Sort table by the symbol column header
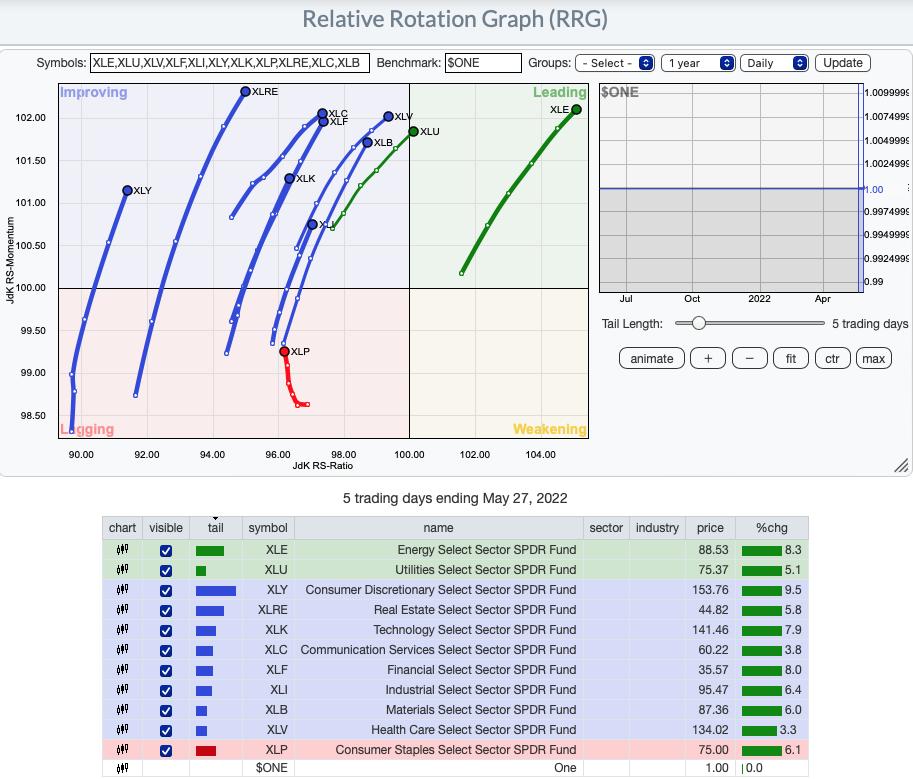 [x=267, y=528]
